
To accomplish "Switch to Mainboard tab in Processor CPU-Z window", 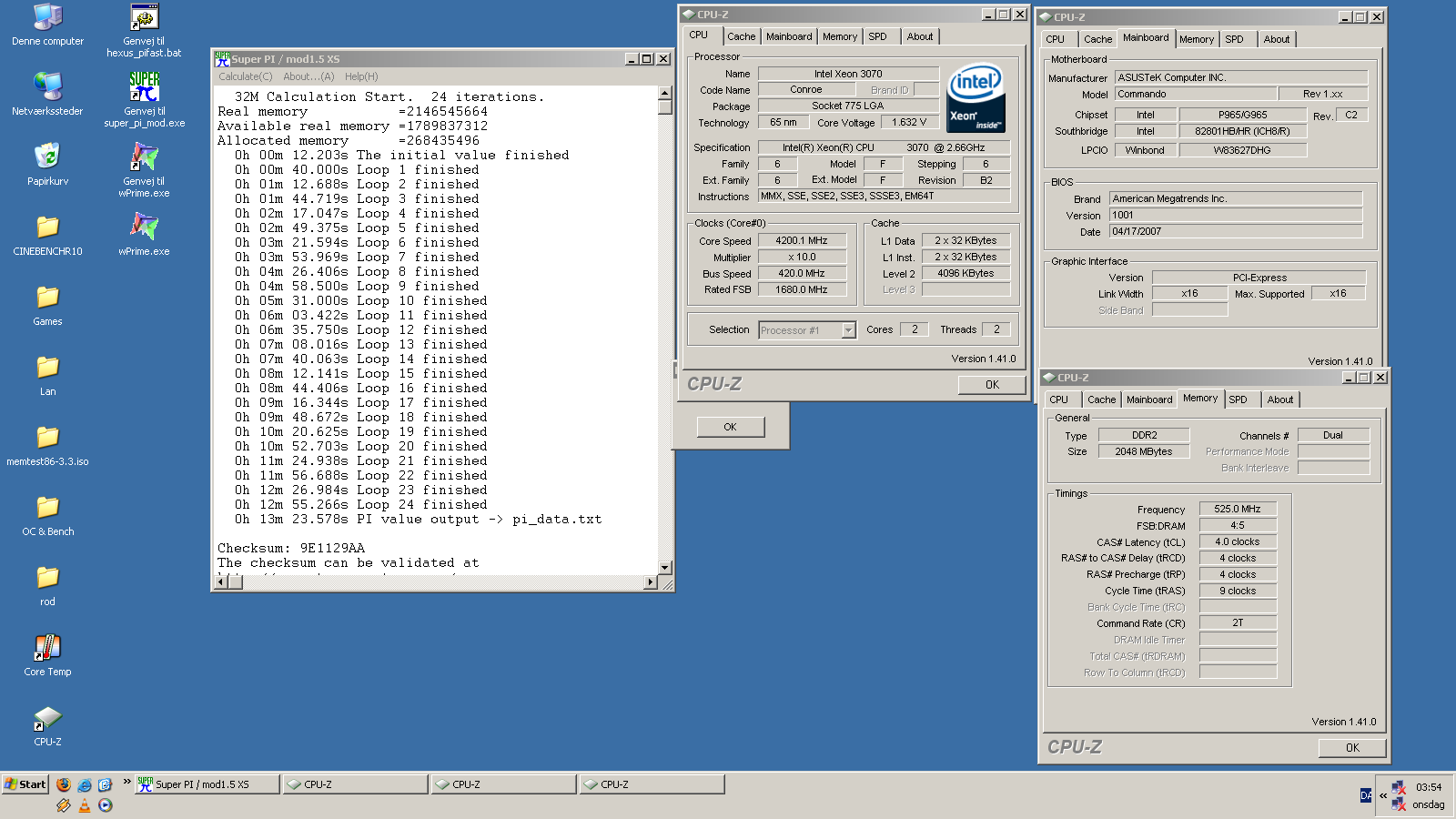I will tap(789, 36).
